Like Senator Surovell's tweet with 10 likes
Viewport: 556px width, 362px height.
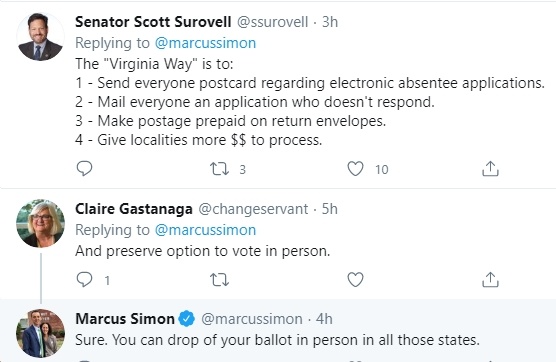355,169
